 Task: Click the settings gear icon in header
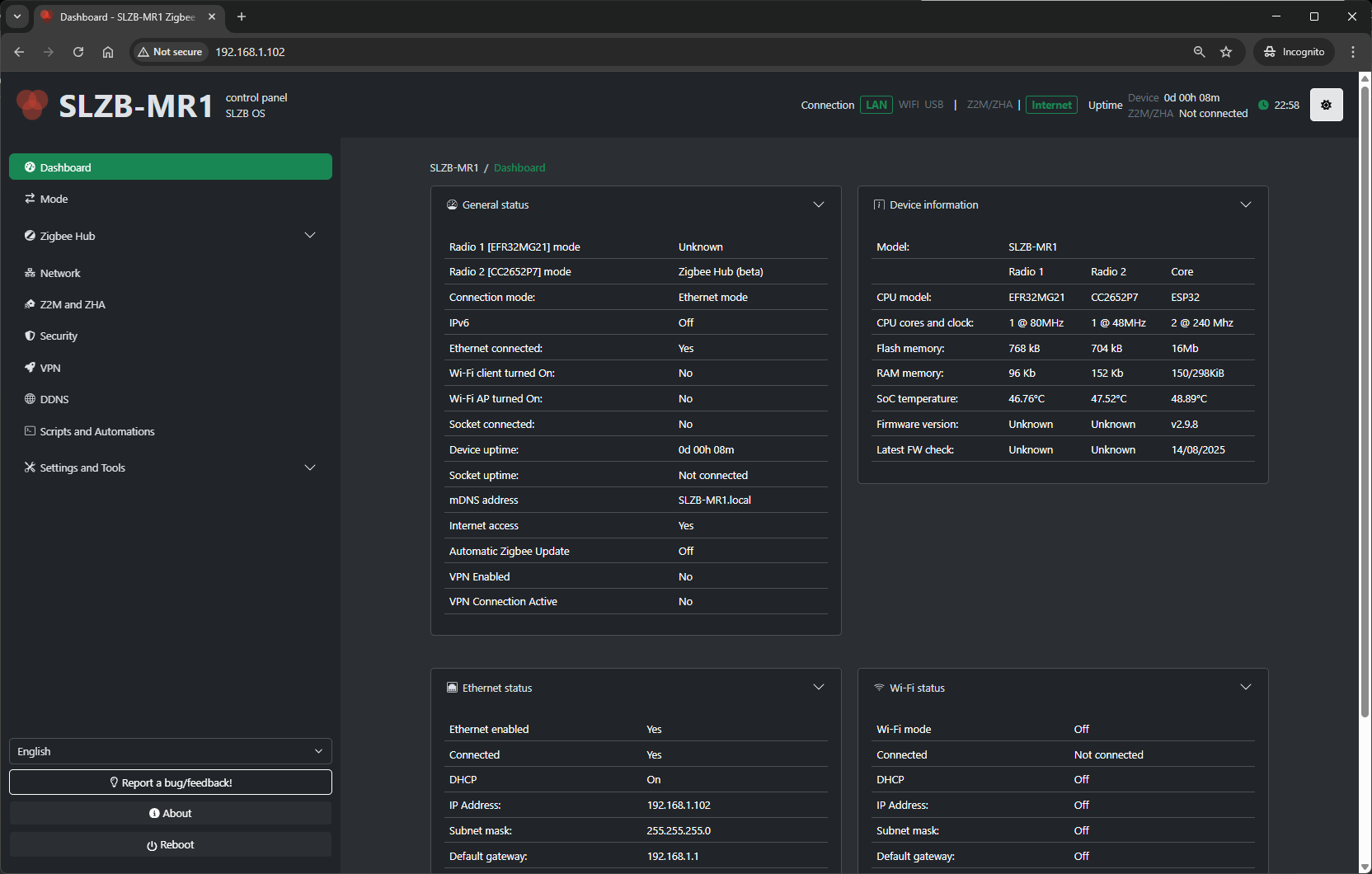point(1326,105)
